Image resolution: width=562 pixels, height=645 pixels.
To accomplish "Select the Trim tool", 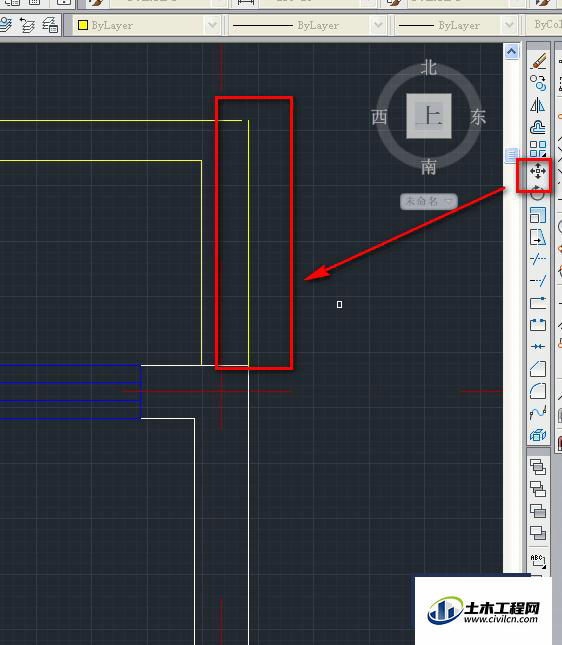I will 538,259.
